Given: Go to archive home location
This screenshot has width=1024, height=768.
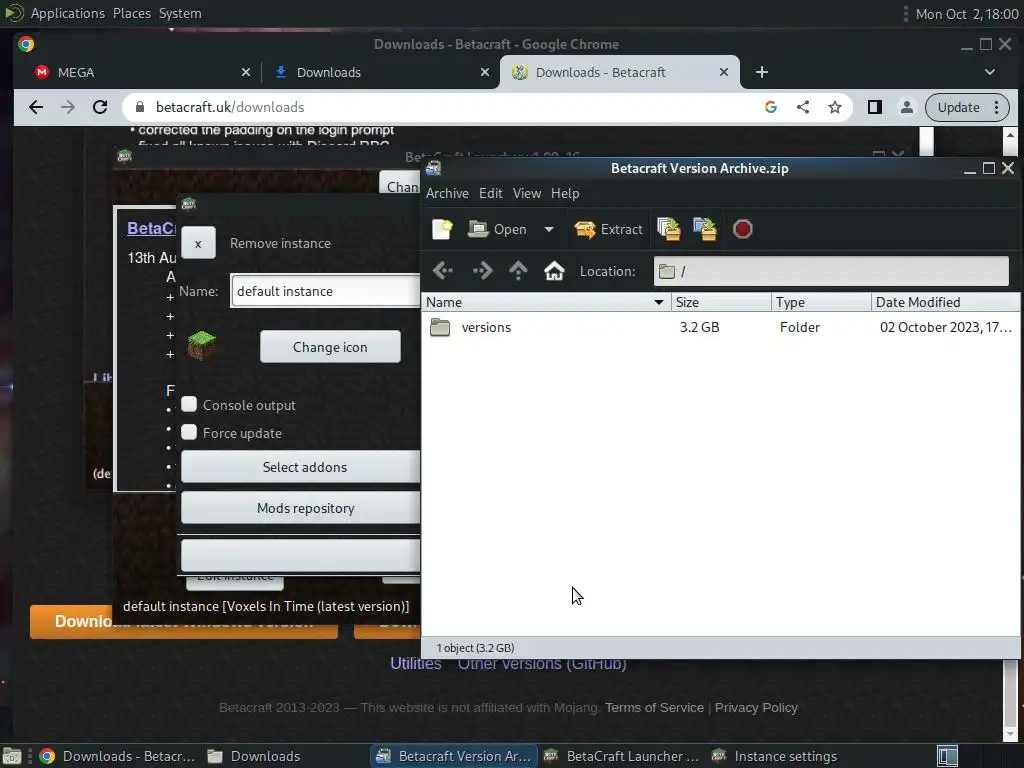Looking at the screenshot, I should pyautogui.click(x=554, y=270).
